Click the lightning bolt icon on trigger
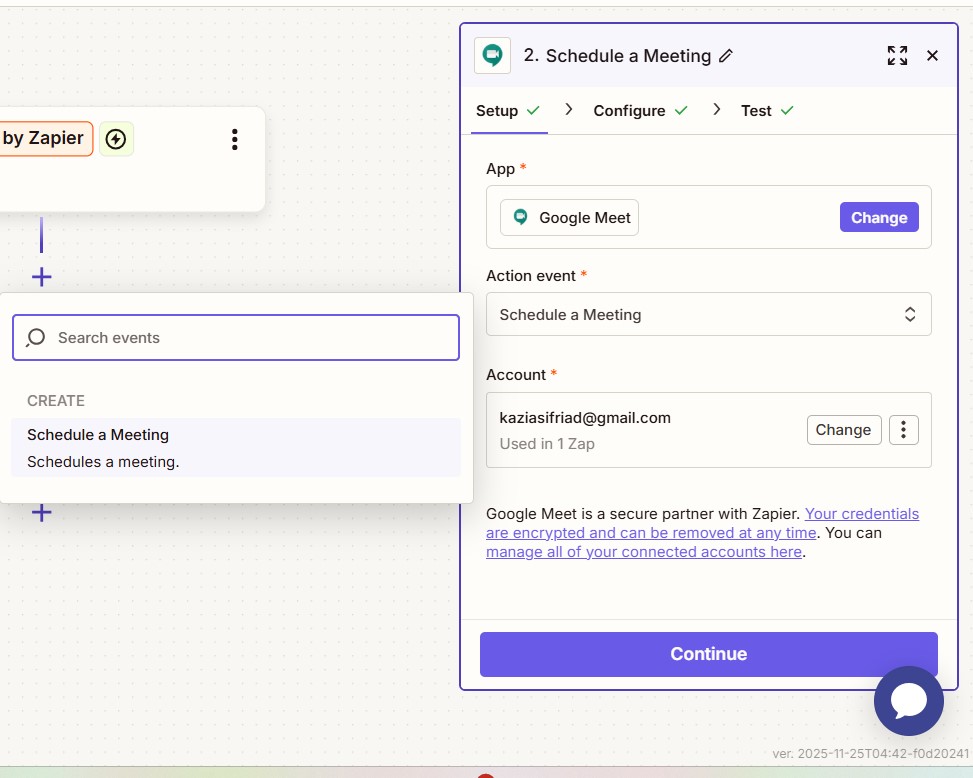 116,139
